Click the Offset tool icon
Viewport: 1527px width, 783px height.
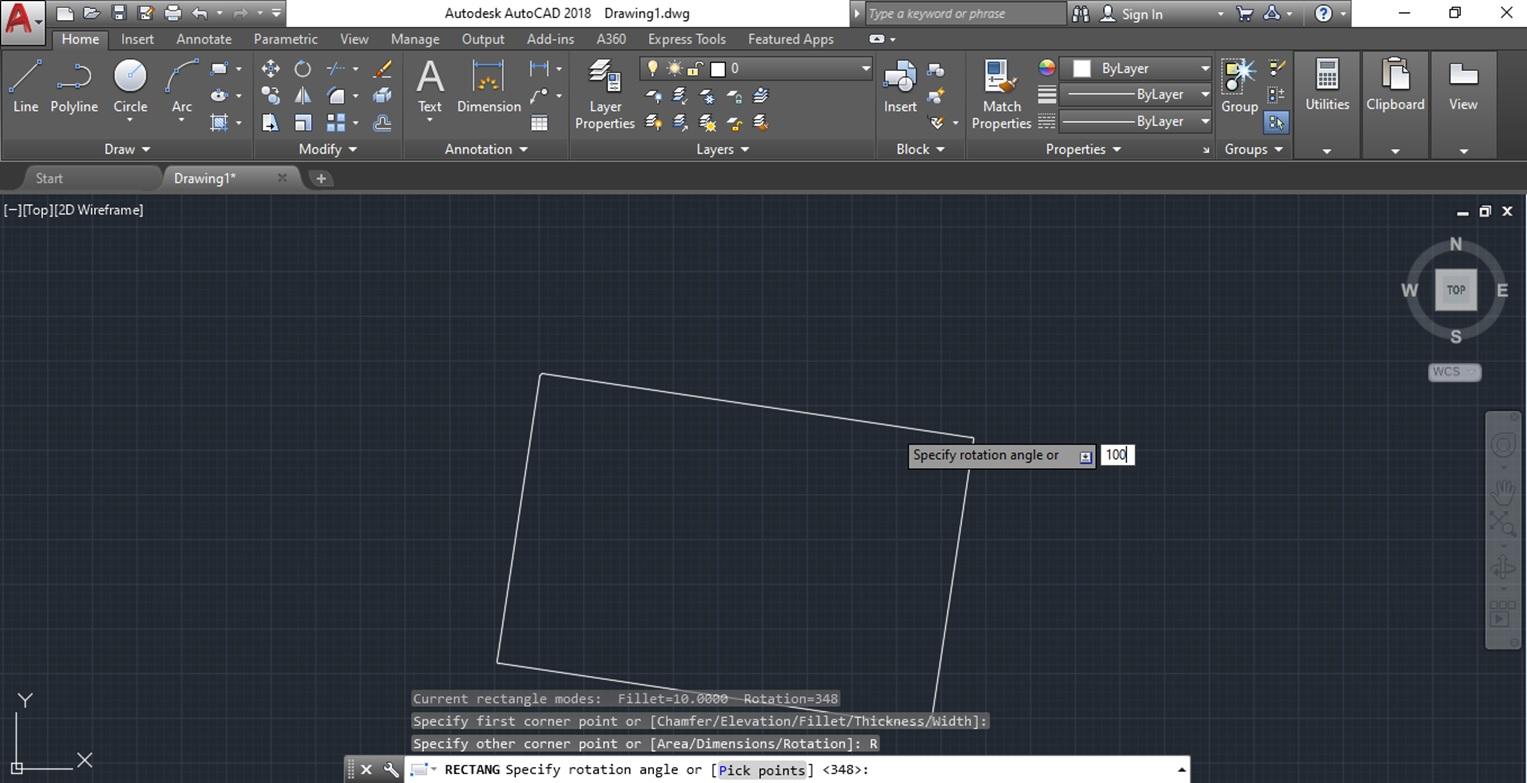[381, 123]
